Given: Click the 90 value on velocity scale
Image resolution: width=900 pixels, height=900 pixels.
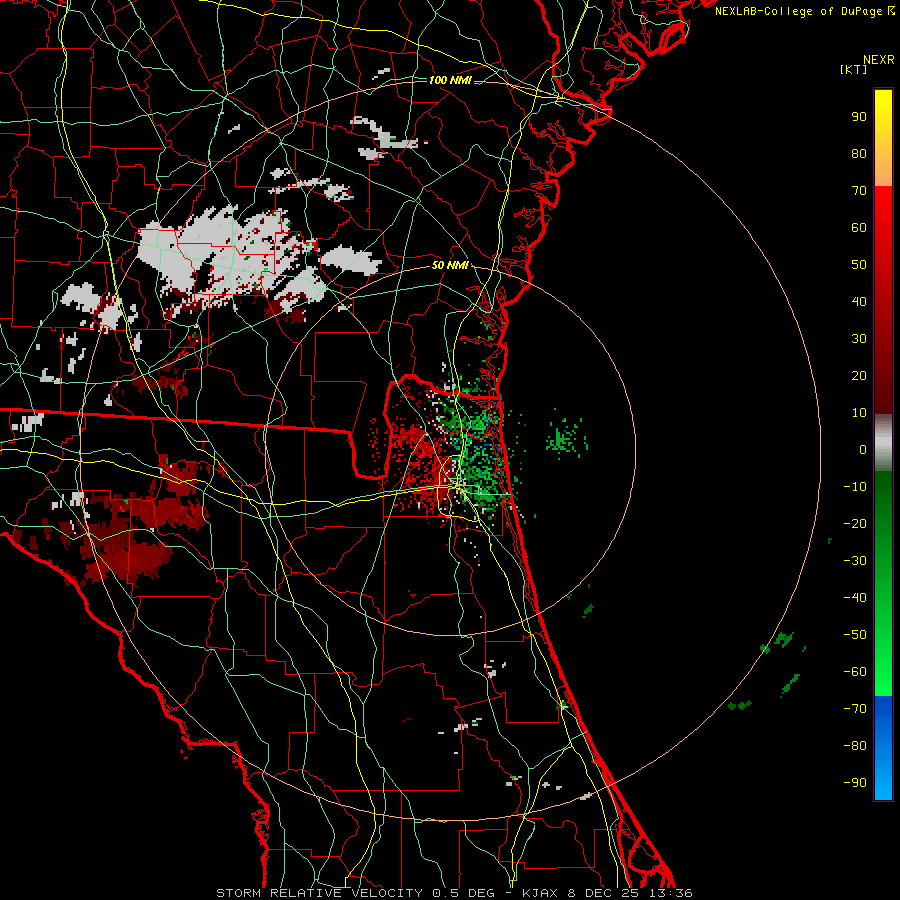Looking at the screenshot, I should pos(859,117).
